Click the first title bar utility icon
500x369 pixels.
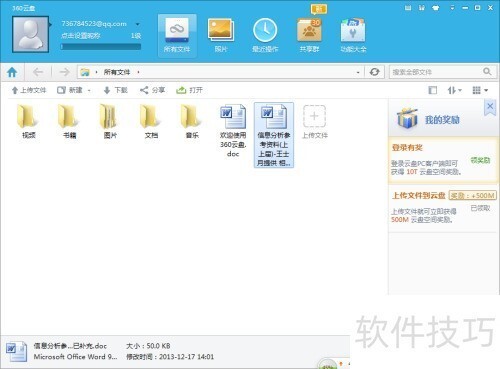(408, 8)
